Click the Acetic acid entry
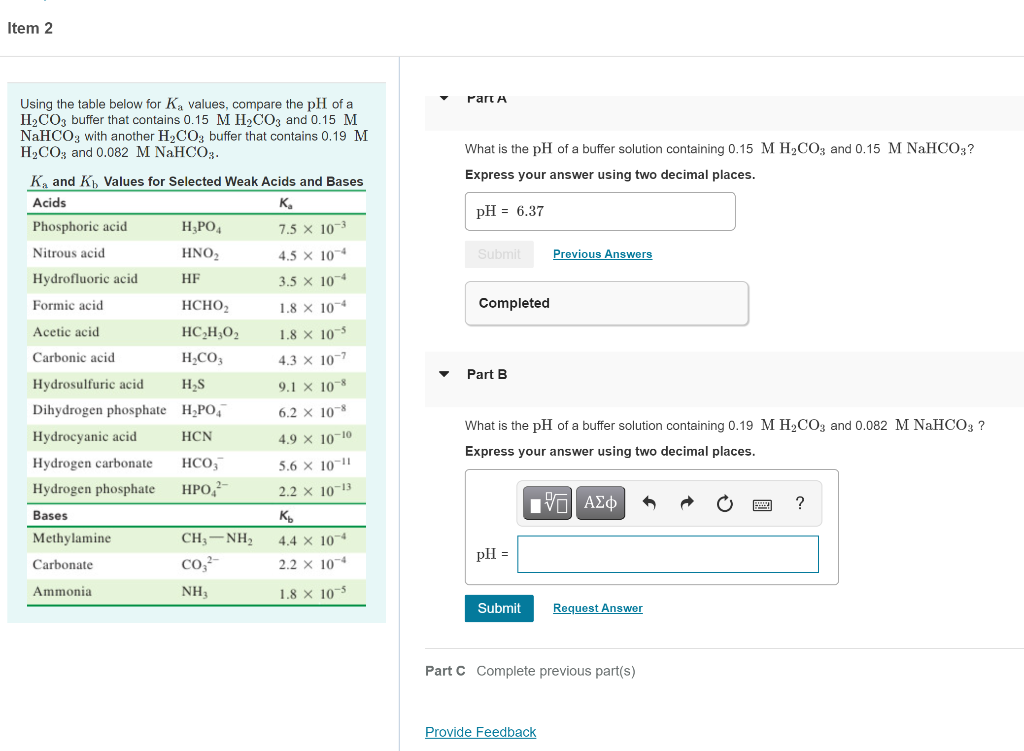1024x751 pixels. tap(66, 332)
